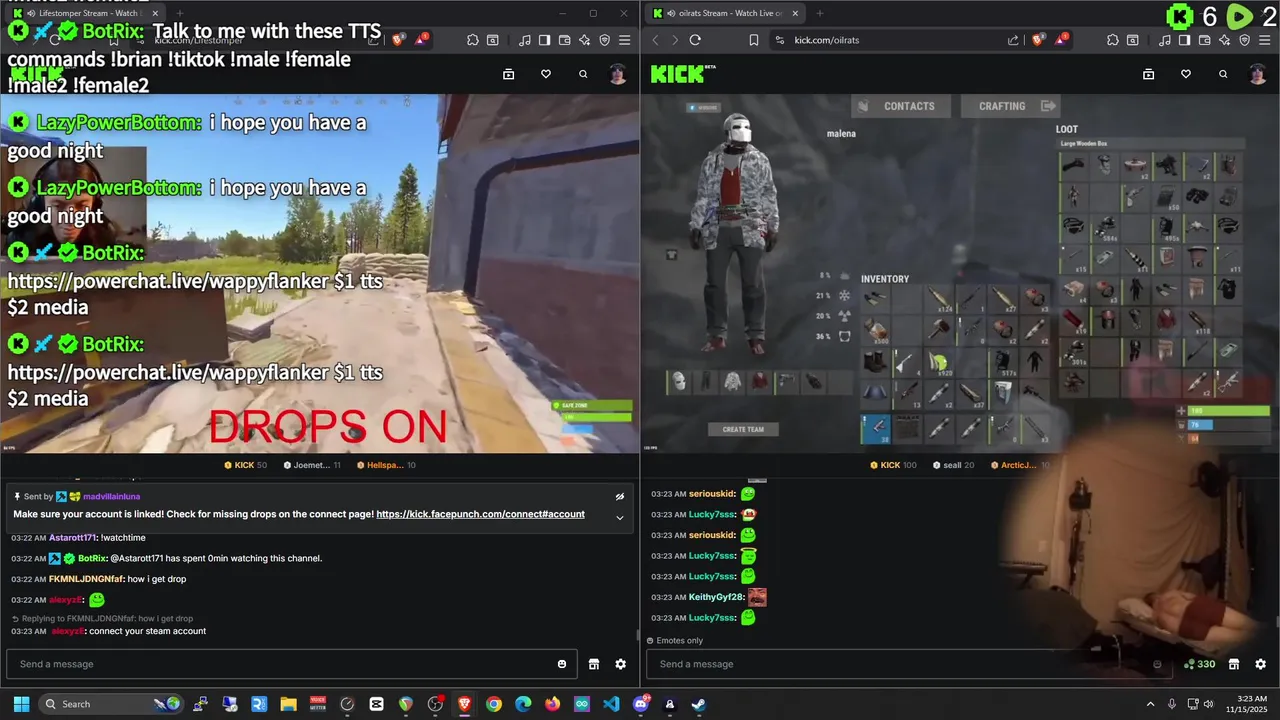Open profile avatar menu on Lifestomper page
1280x720 pixels.
click(x=618, y=74)
